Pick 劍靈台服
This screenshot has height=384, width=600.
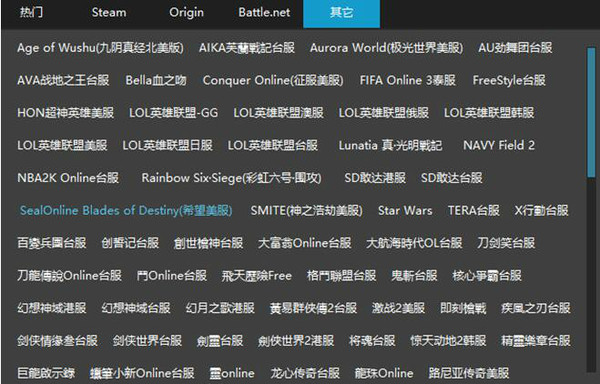click(220, 340)
